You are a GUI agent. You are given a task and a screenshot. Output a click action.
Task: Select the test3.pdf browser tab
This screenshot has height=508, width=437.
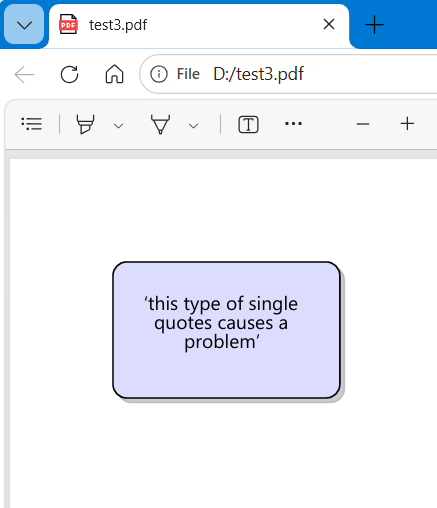pos(199,25)
